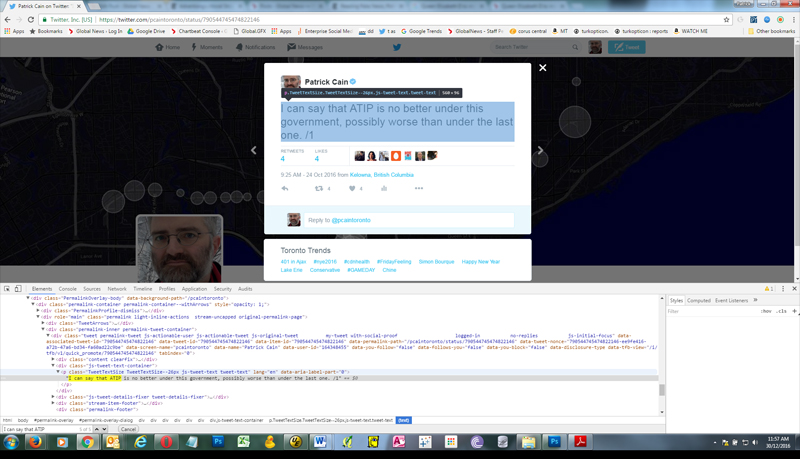Viewport: 800px width, 459px height.
Task: Open the Google Trends bookmark
Action: [x=421, y=31]
